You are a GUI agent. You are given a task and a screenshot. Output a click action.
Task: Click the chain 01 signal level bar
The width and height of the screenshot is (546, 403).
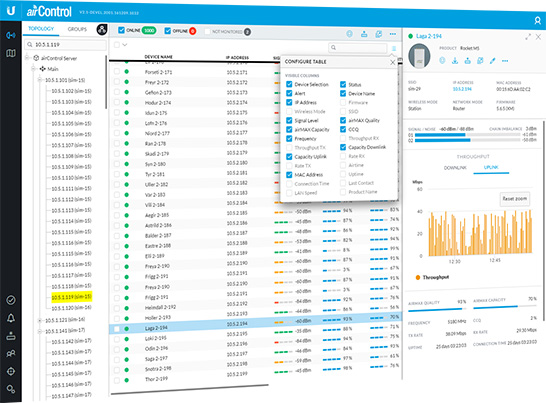pos(468,135)
